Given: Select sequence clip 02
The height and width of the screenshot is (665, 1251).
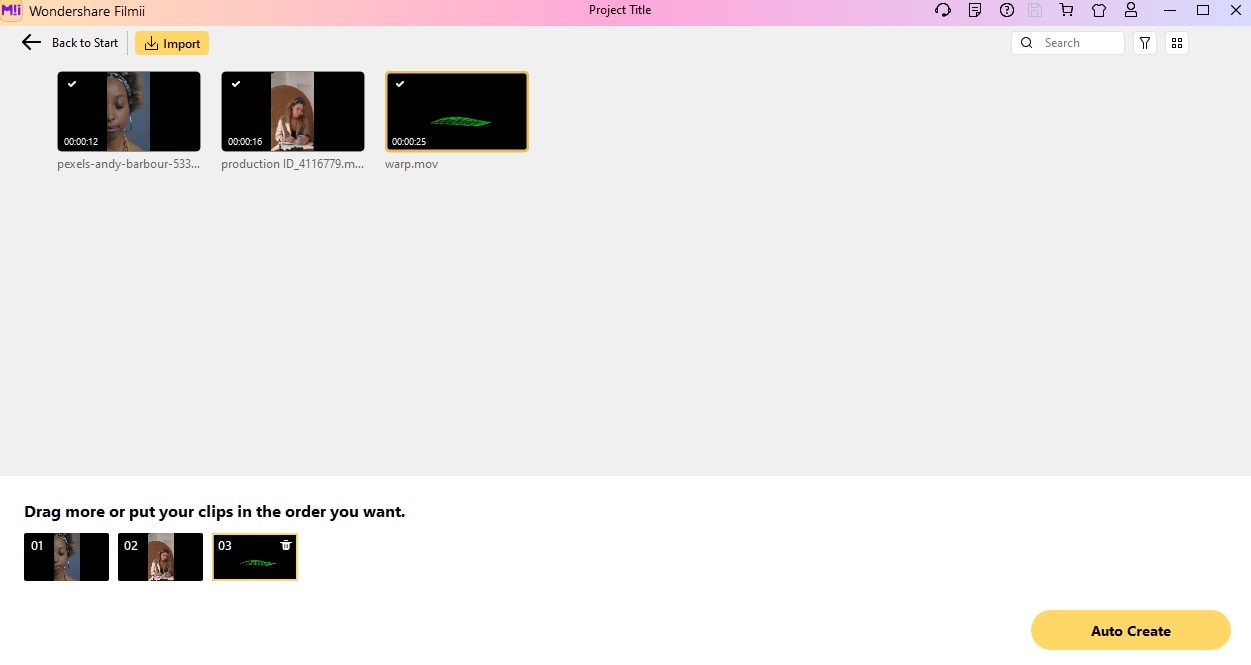Looking at the screenshot, I should (x=160, y=557).
